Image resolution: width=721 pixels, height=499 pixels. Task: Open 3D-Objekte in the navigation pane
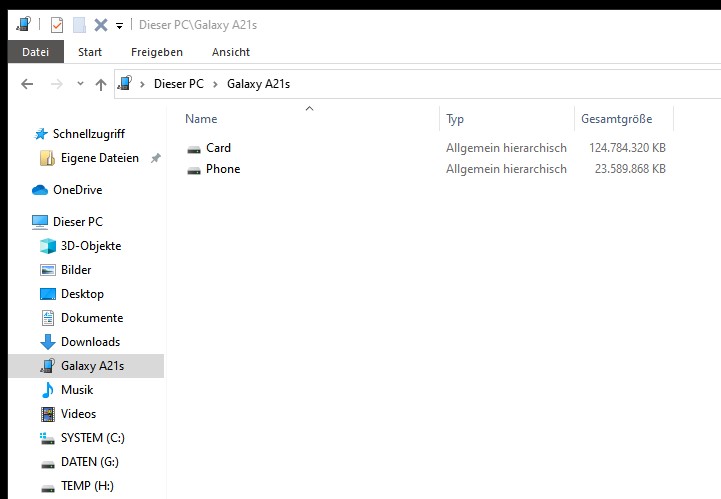click(x=91, y=246)
